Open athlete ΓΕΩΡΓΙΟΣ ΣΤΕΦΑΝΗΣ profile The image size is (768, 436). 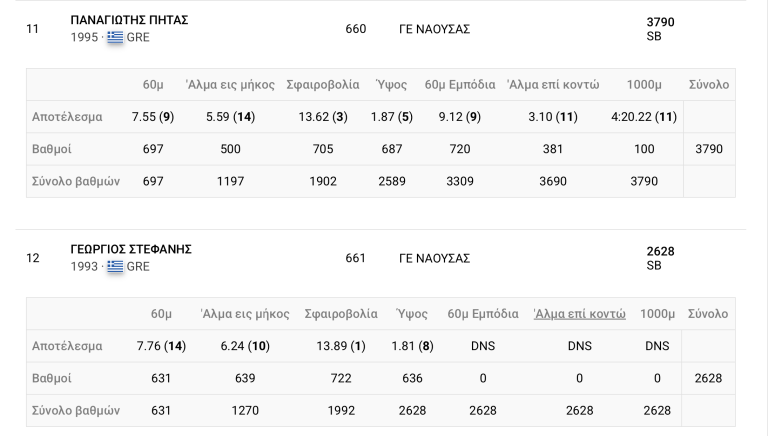point(131,249)
